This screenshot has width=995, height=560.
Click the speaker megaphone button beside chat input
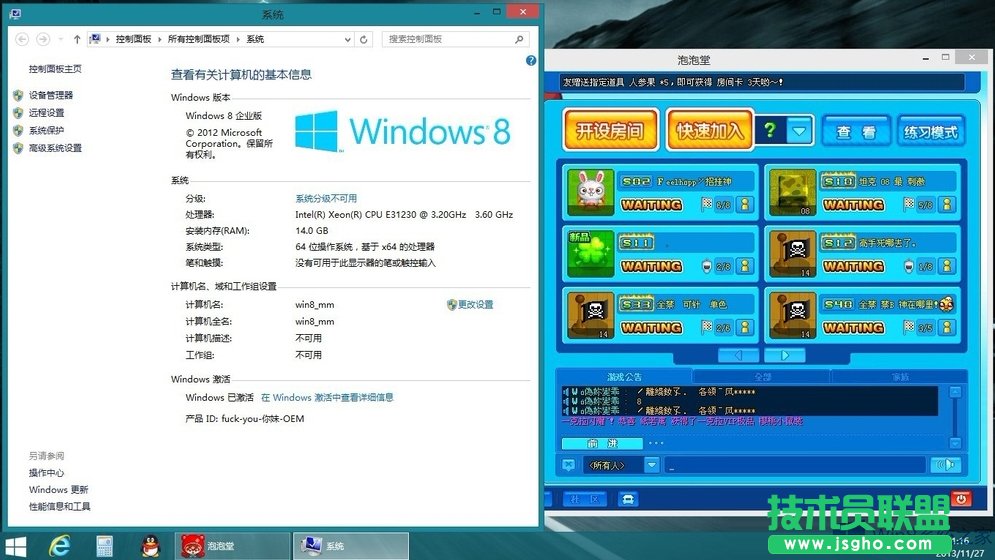pos(946,465)
